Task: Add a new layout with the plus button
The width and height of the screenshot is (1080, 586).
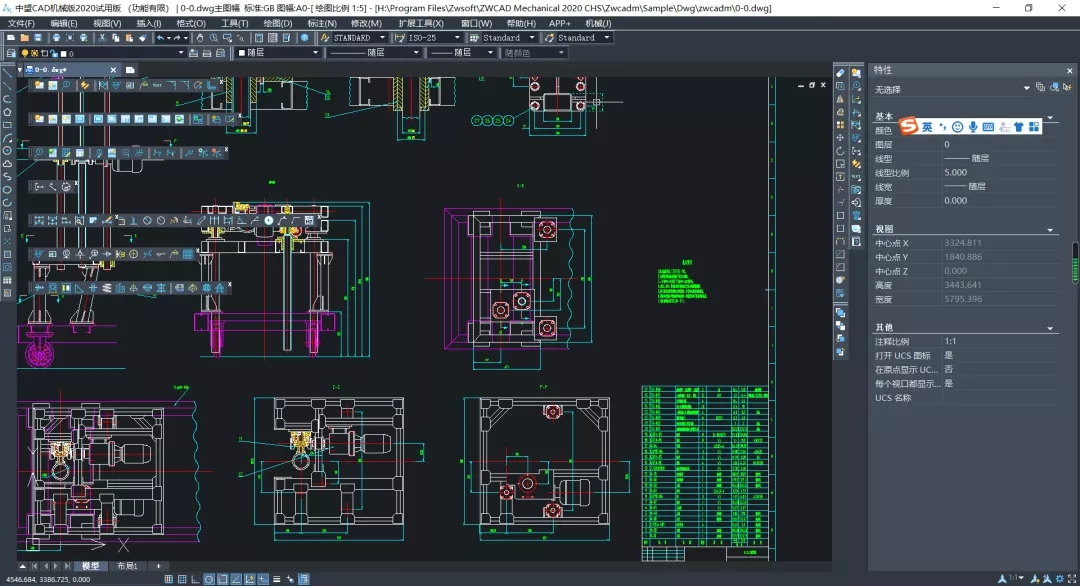Action: coord(157,566)
